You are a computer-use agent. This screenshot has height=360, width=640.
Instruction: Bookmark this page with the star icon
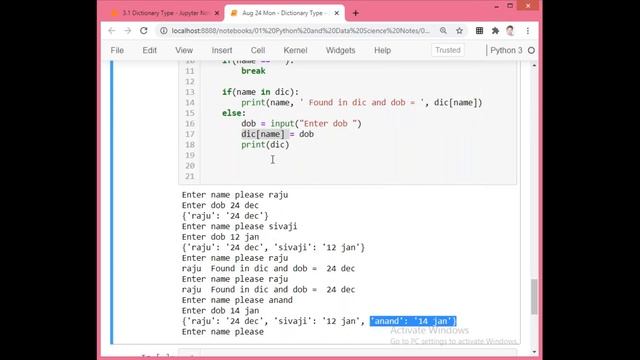coord(459,31)
